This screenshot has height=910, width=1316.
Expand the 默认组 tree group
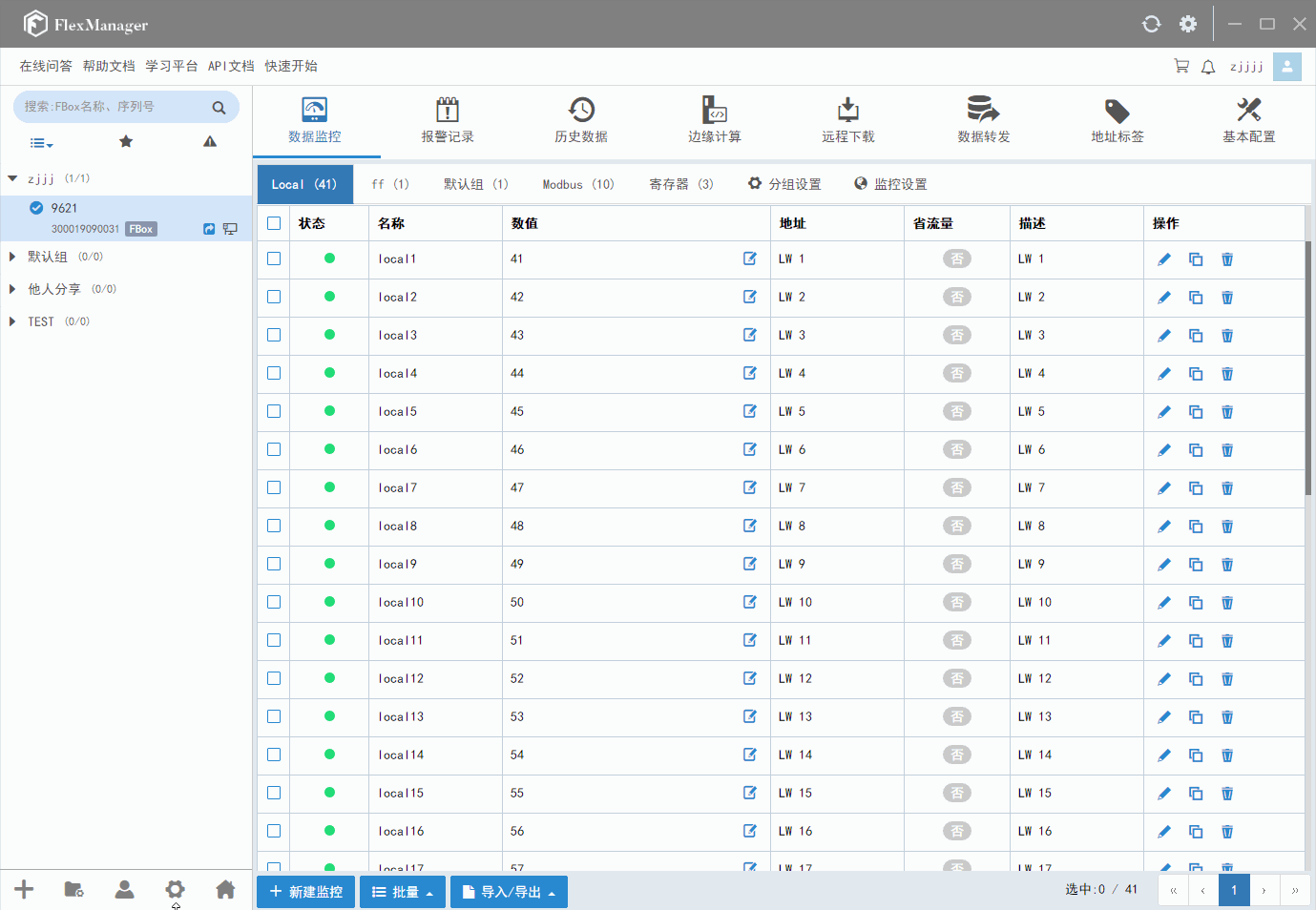coord(12,257)
